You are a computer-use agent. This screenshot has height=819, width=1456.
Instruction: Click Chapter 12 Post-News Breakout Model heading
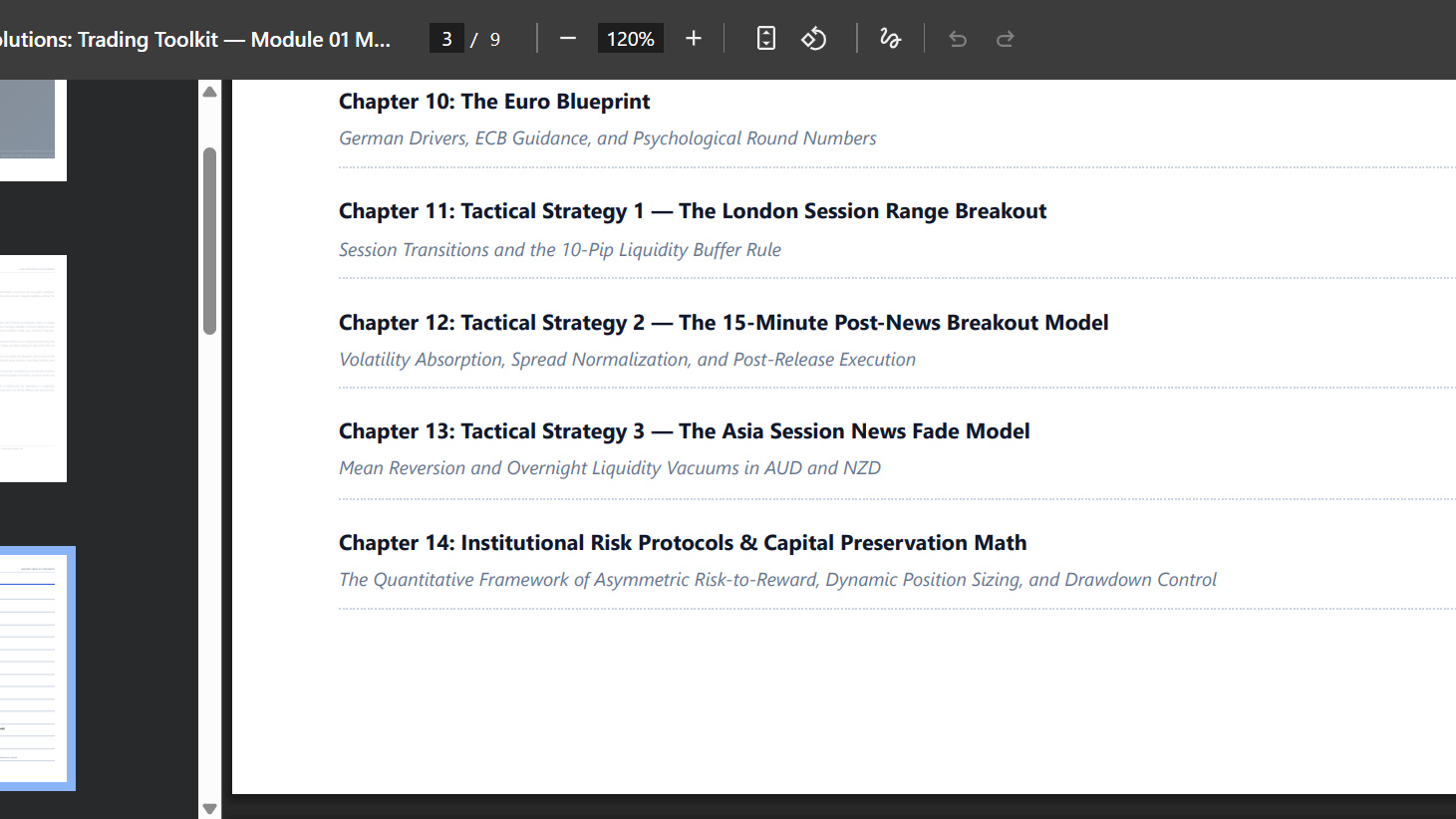tap(724, 323)
